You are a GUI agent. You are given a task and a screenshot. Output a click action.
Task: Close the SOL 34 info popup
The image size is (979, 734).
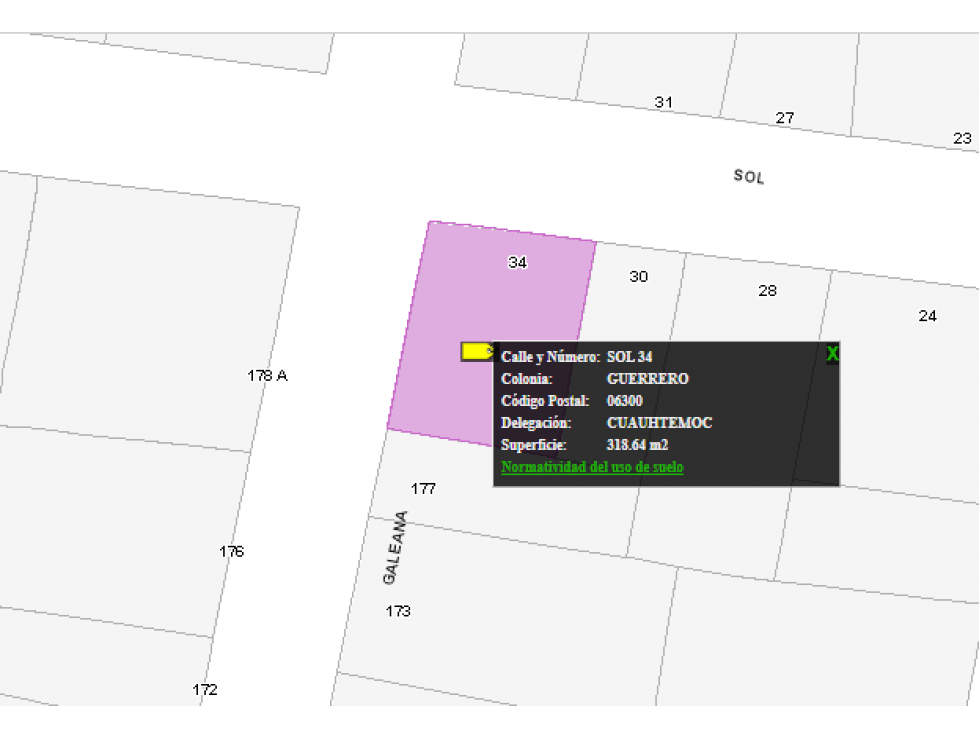tap(832, 354)
